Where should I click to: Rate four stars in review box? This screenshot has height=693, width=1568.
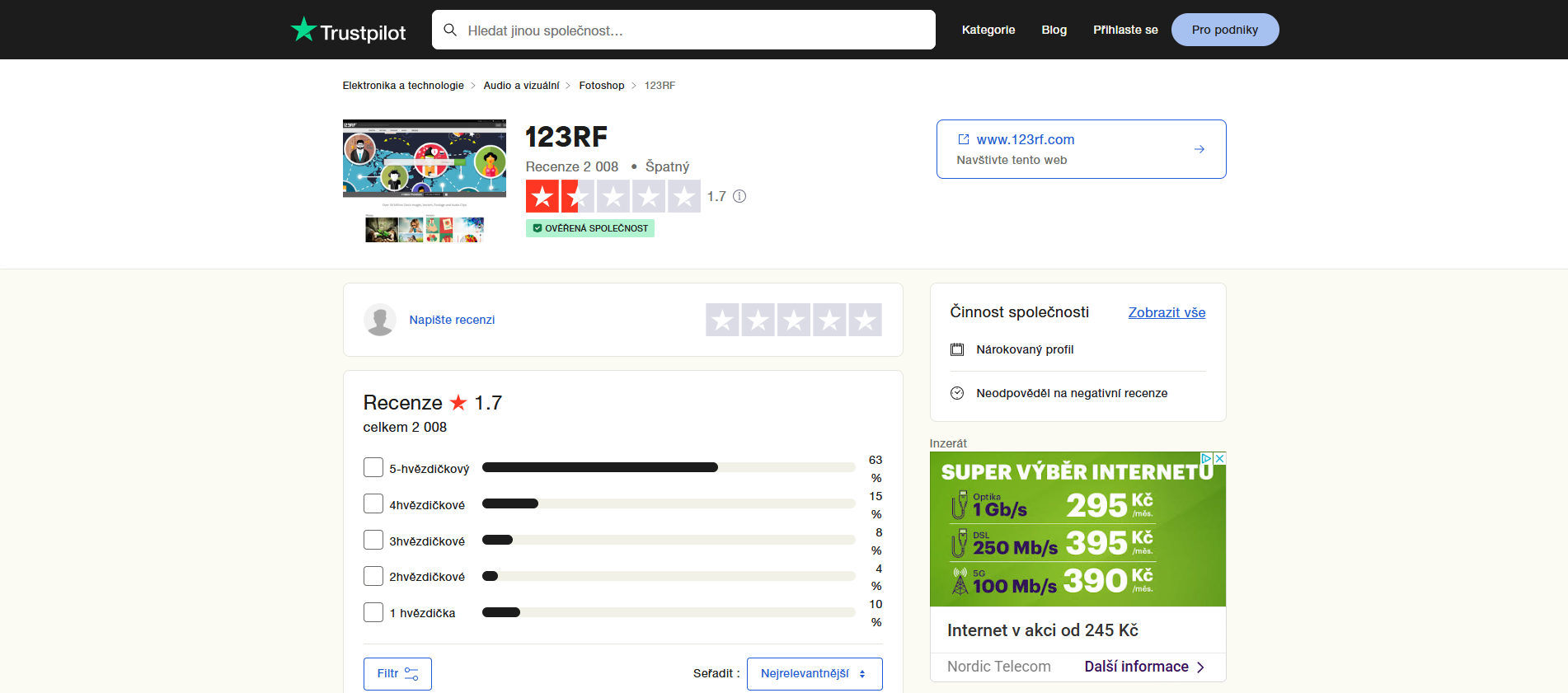[x=829, y=320]
